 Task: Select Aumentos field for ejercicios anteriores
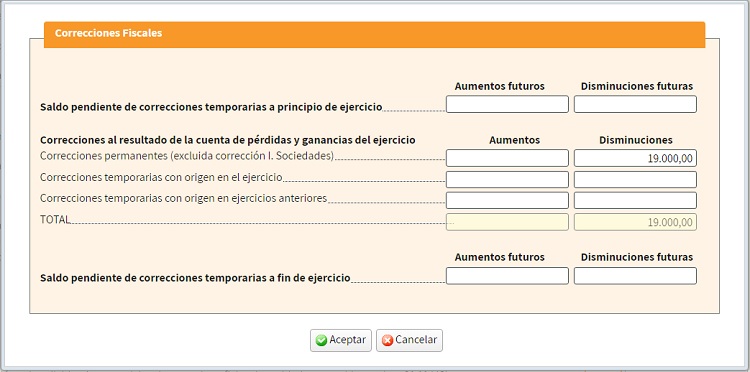coord(507,200)
